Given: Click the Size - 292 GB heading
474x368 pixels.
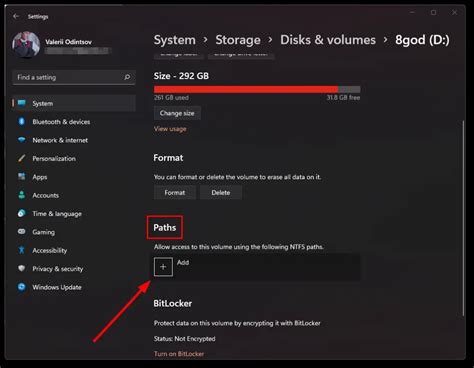Looking at the screenshot, I should click(x=181, y=76).
